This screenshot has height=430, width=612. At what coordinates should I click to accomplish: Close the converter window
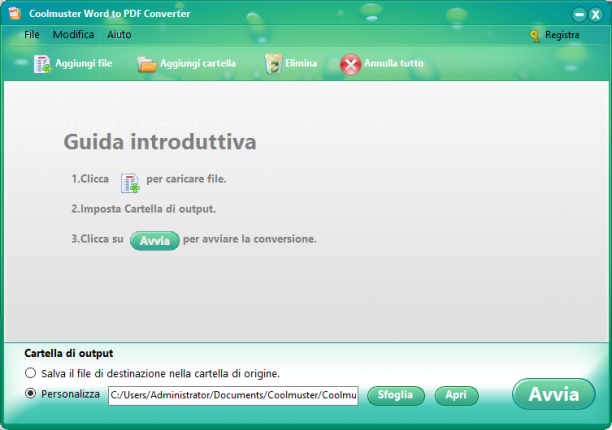pyautogui.click(x=596, y=15)
